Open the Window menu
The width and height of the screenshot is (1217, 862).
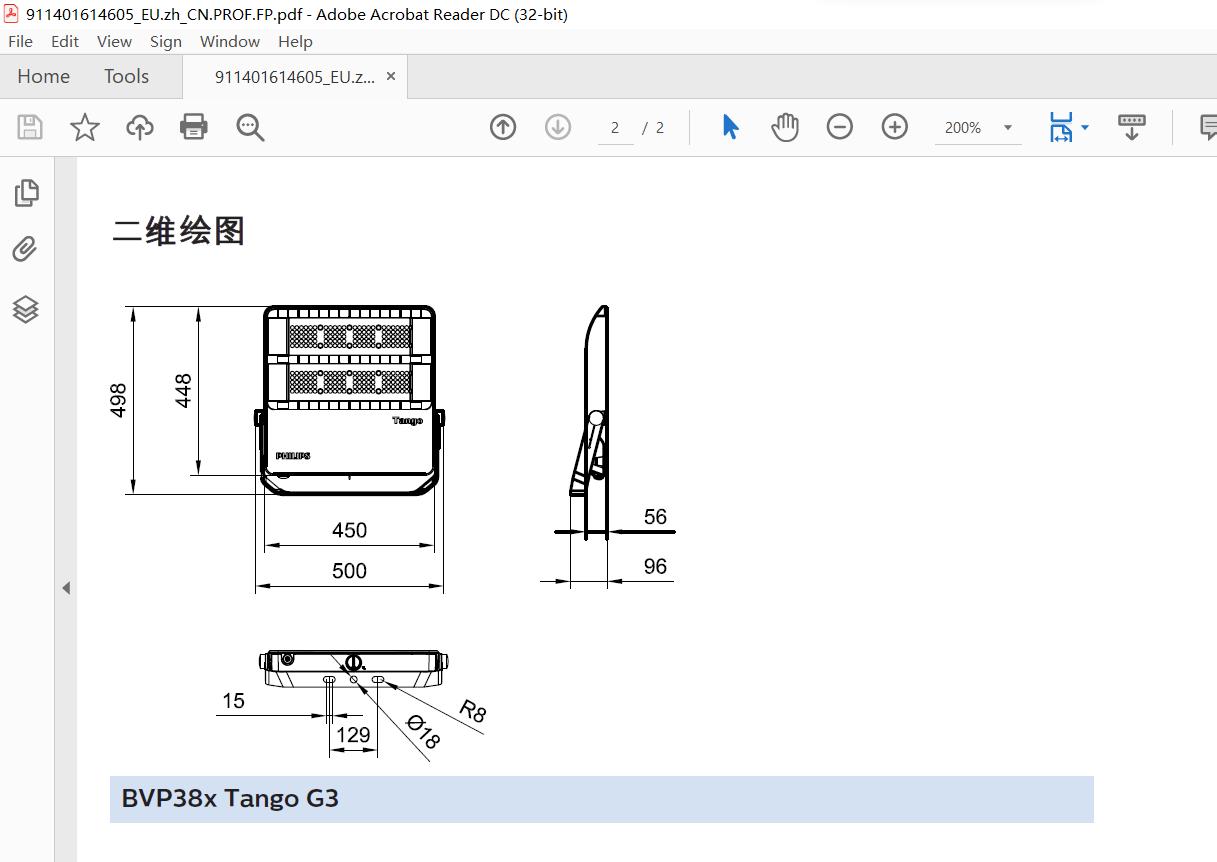pos(230,41)
